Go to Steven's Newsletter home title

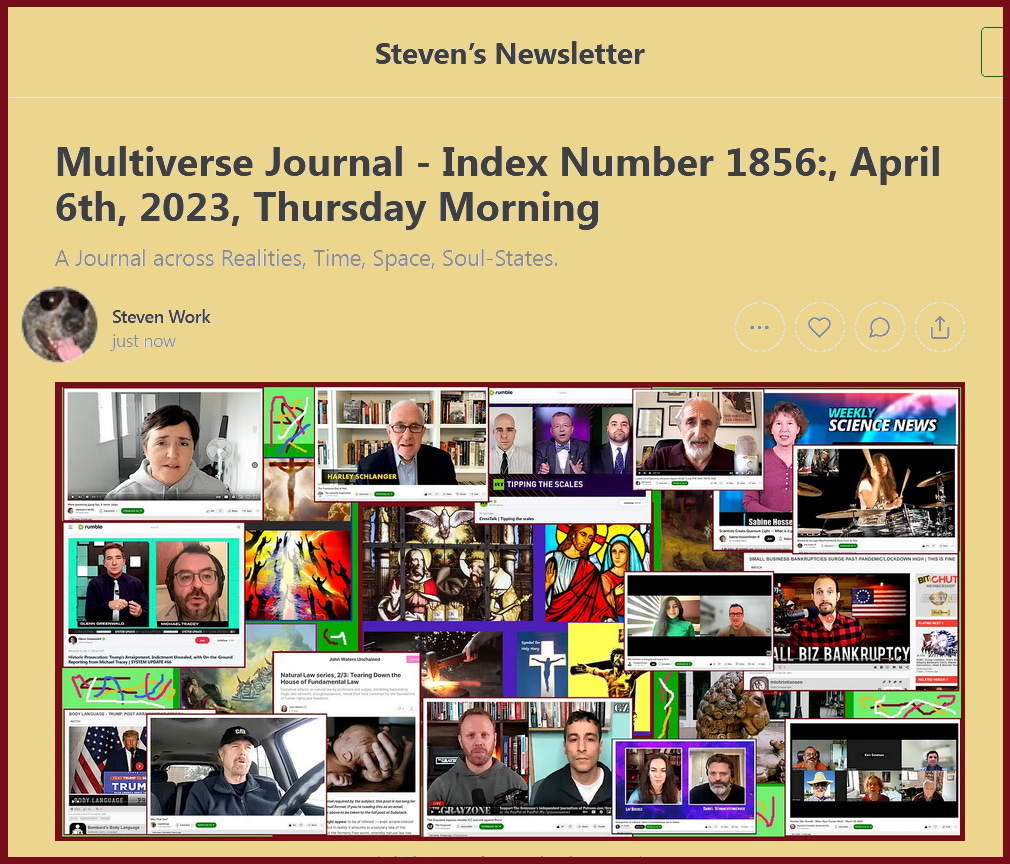coord(510,53)
